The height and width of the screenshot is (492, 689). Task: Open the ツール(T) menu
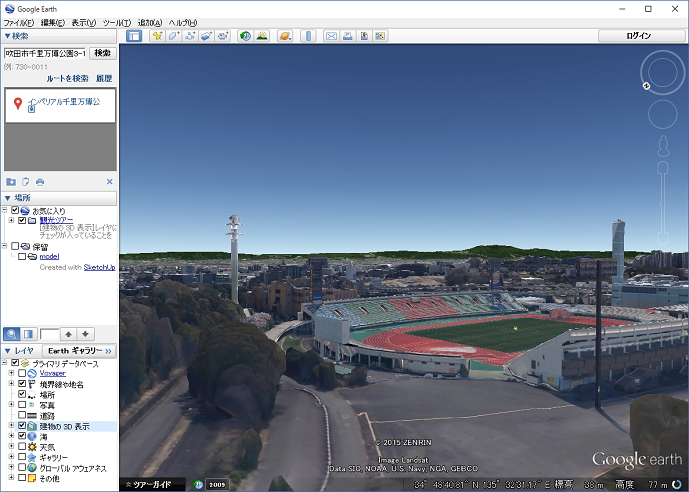click(116, 22)
